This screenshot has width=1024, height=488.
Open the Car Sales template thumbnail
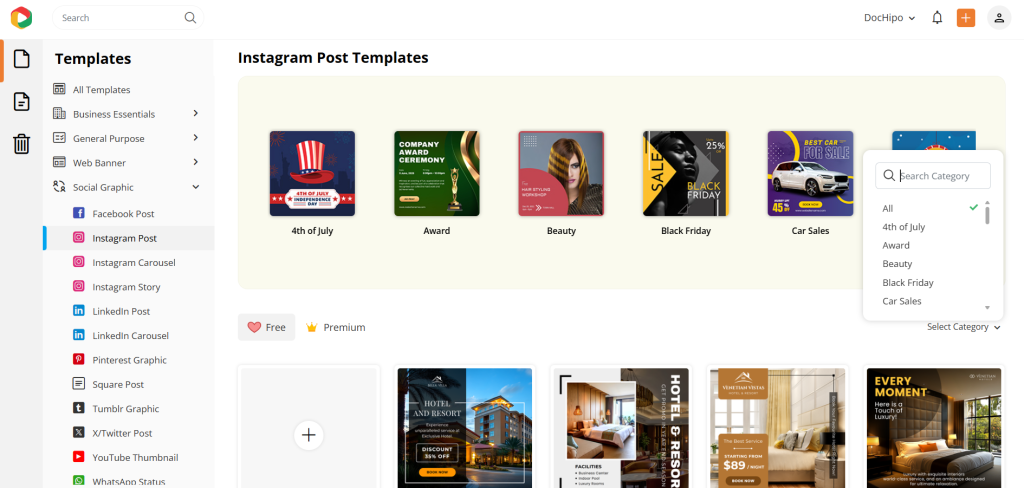coord(810,173)
